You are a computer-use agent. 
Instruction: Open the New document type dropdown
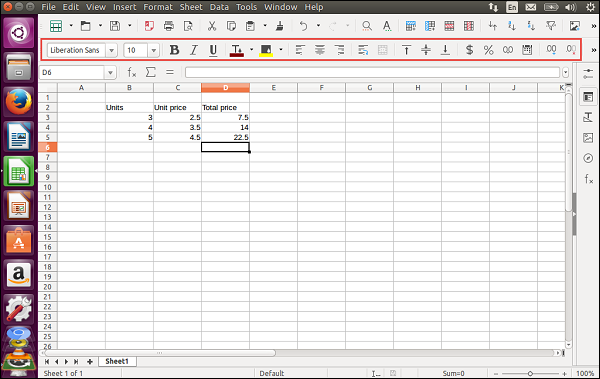(x=71, y=26)
